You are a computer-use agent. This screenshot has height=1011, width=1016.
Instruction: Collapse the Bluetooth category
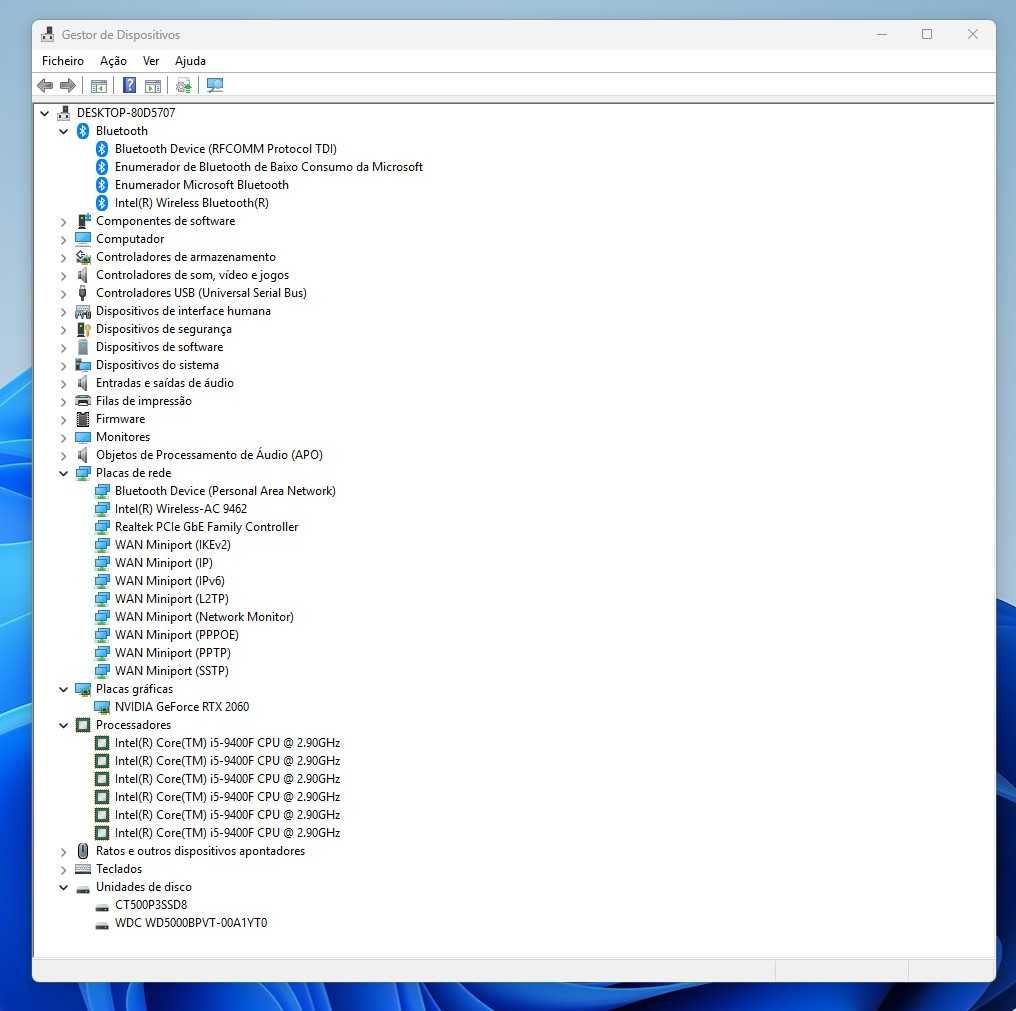(x=64, y=131)
